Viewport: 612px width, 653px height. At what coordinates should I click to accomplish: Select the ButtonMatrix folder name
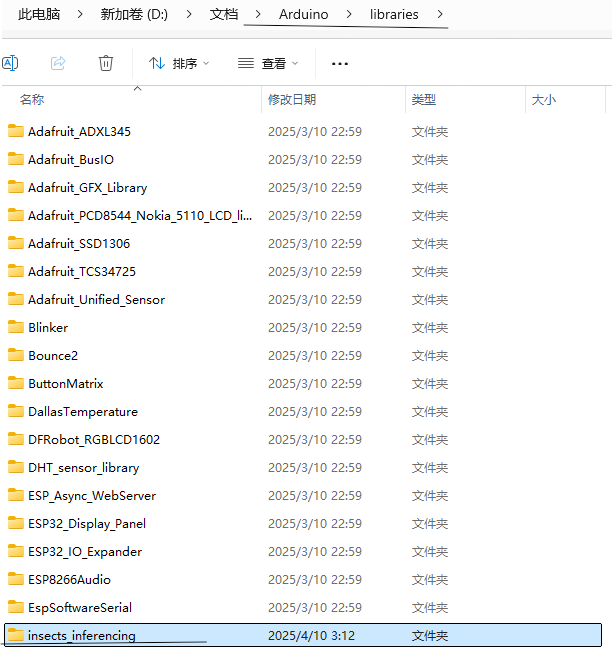[x=66, y=384]
